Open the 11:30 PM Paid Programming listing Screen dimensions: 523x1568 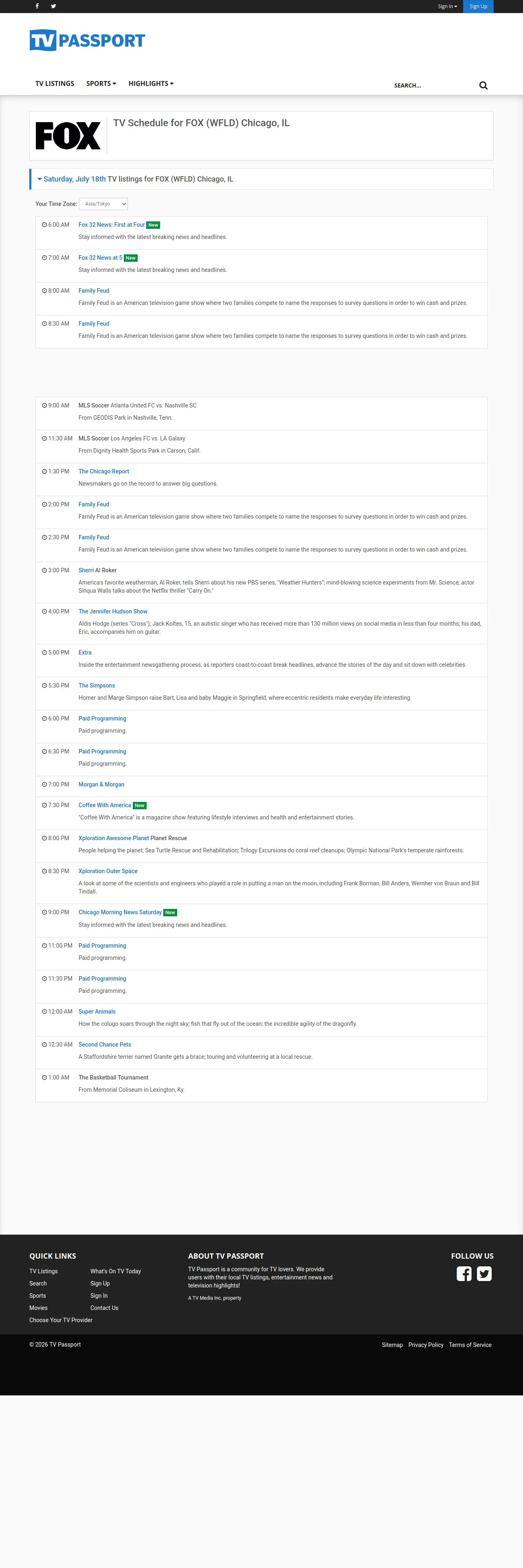tap(102, 978)
